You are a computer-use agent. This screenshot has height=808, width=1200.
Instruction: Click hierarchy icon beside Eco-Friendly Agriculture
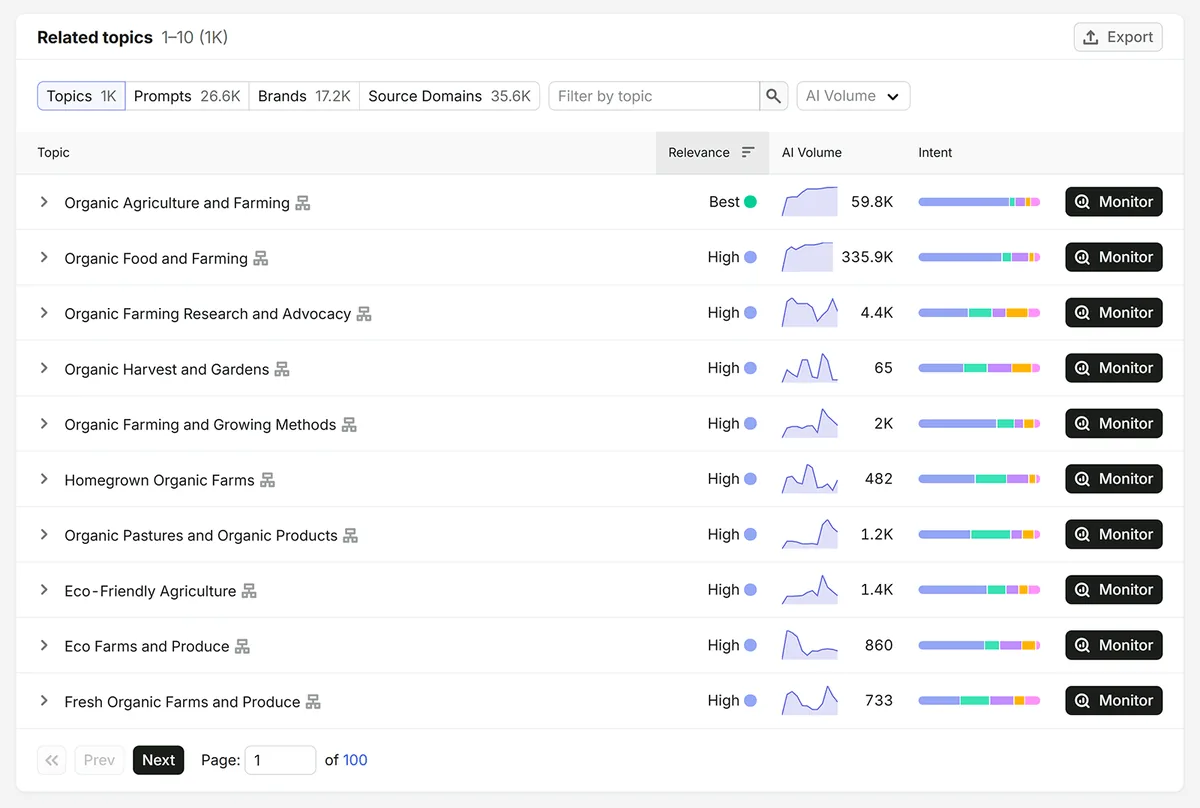pos(250,591)
